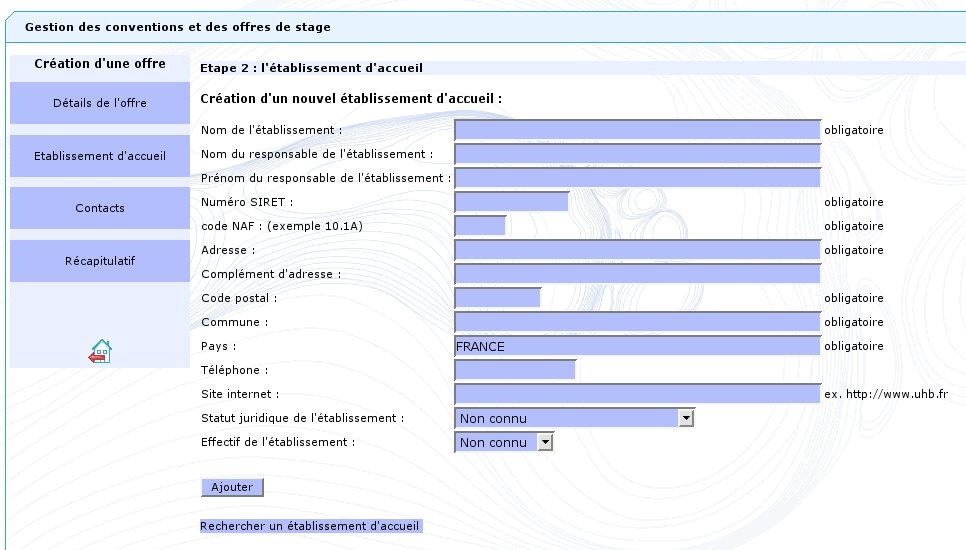Select the Adresse text field
The height and width of the screenshot is (550, 966).
(637, 250)
